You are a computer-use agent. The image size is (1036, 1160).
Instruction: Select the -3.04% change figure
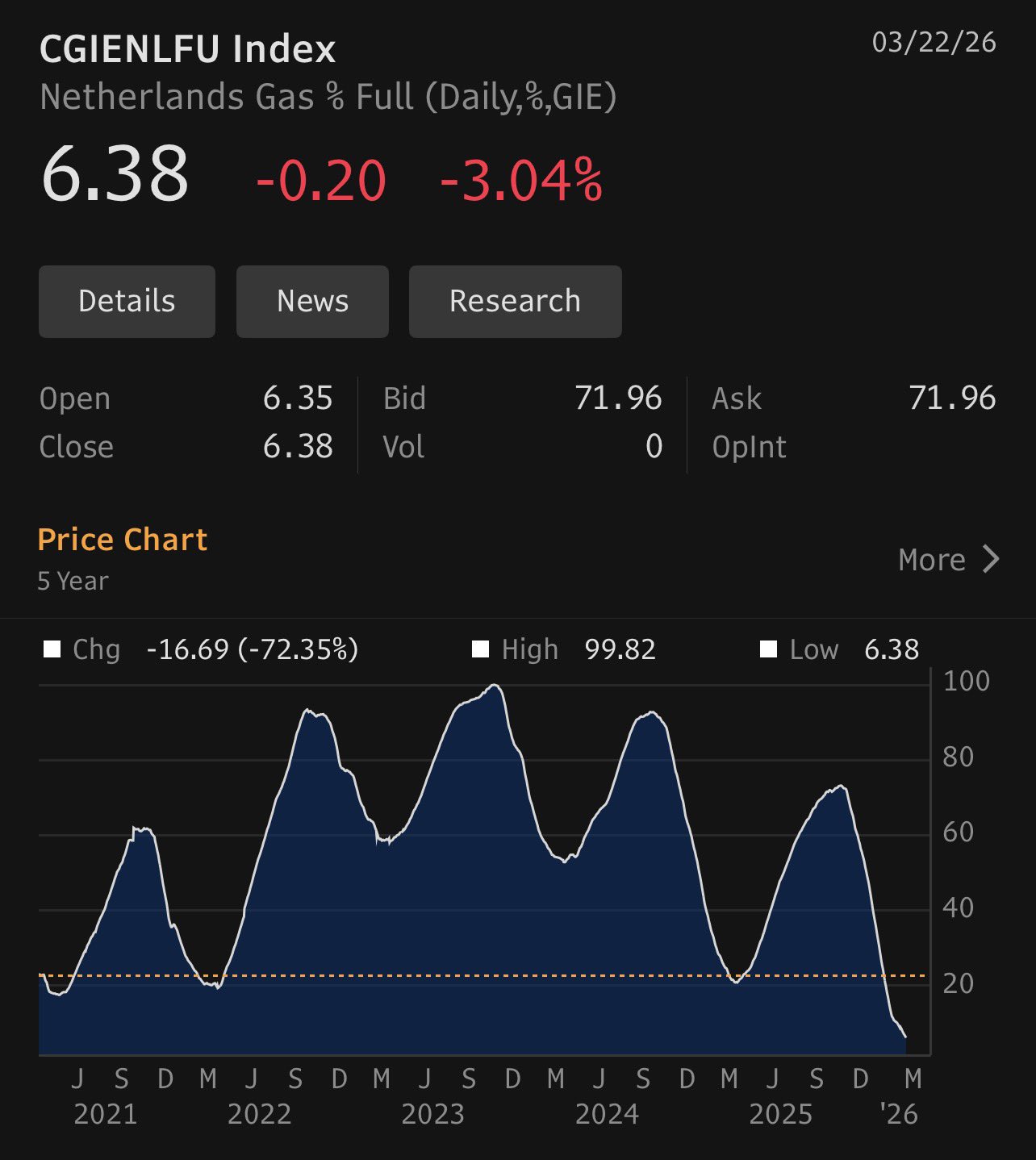coord(521,180)
